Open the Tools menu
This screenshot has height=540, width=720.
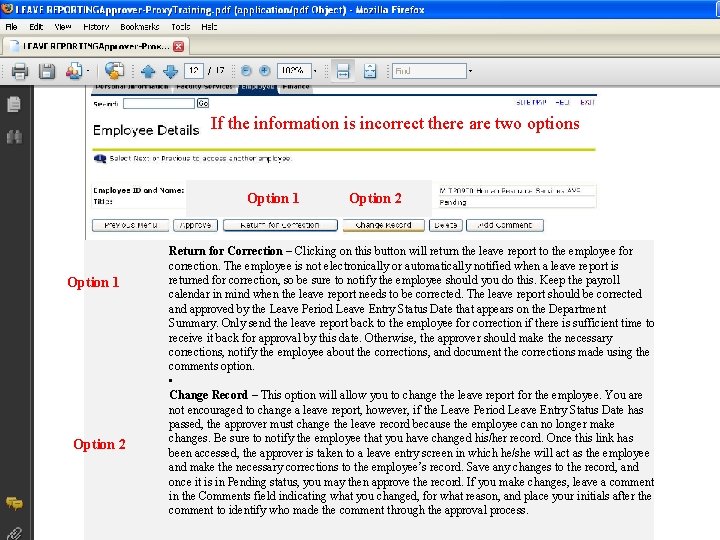(x=180, y=27)
